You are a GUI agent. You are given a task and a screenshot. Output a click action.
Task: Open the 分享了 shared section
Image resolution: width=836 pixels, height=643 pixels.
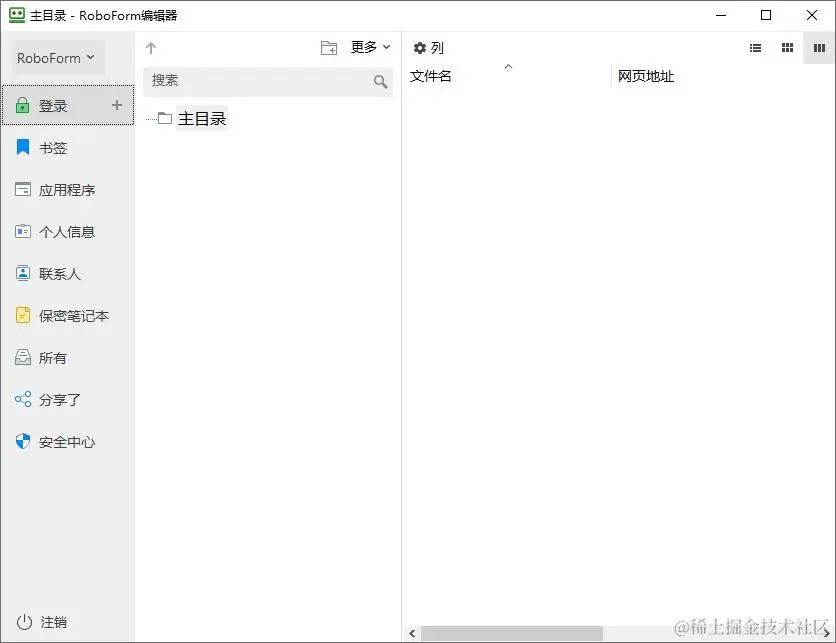[x=68, y=400]
